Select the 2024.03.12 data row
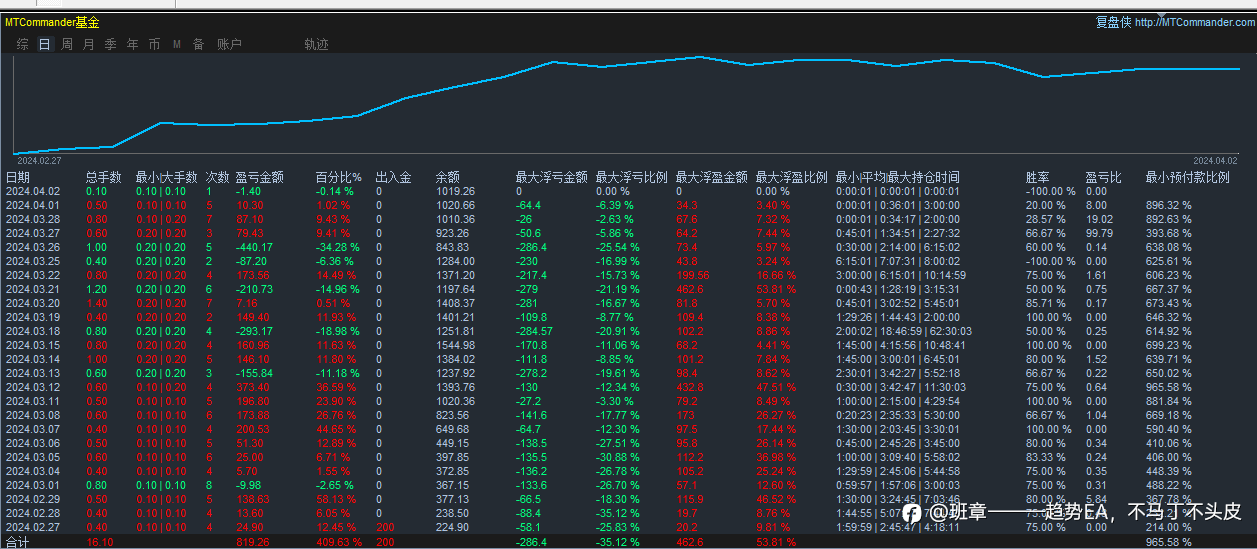Viewport: 1257px width, 549px height. (x=628, y=387)
